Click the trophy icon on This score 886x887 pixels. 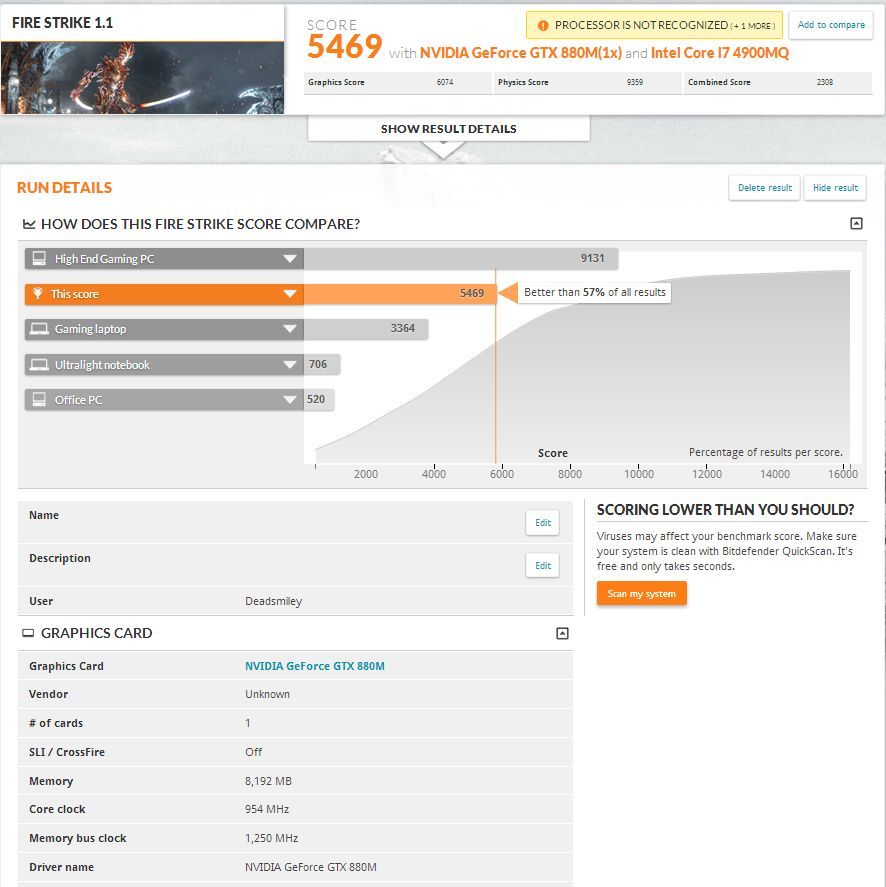[x=38, y=294]
